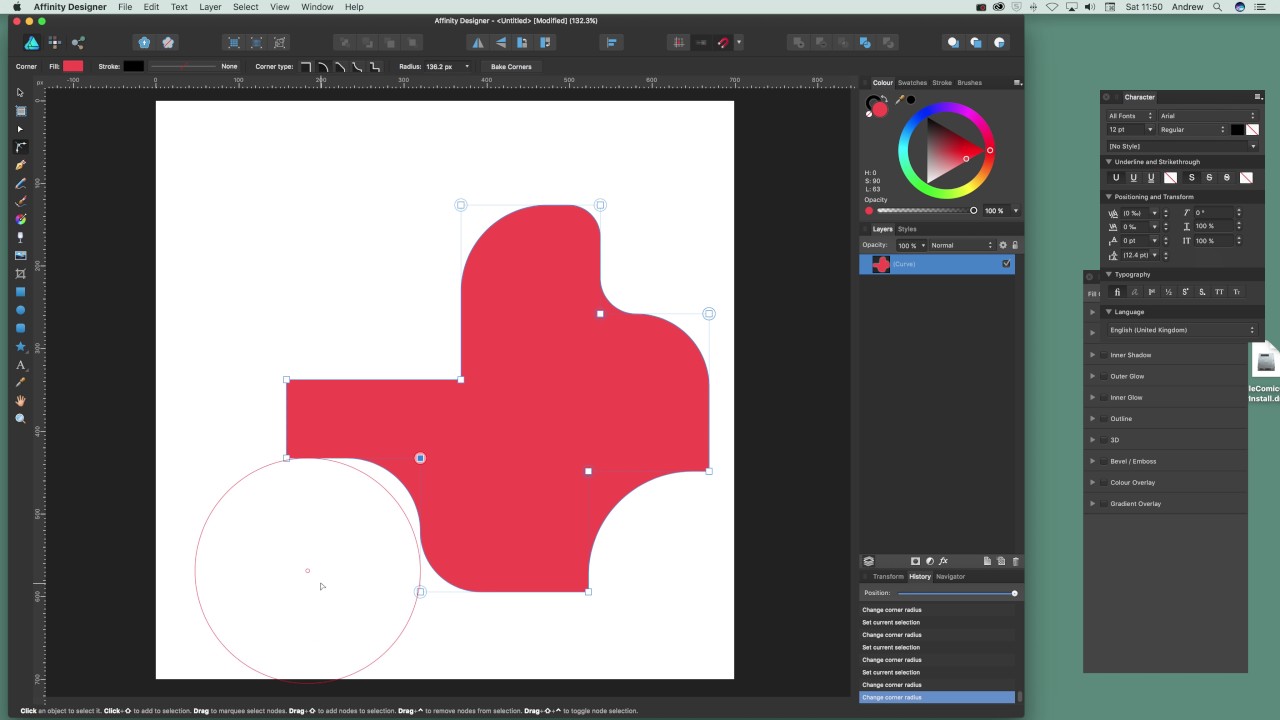Collapse the Underline and Strikethrough section
The height and width of the screenshot is (720, 1280).
pyautogui.click(x=1108, y=162)
